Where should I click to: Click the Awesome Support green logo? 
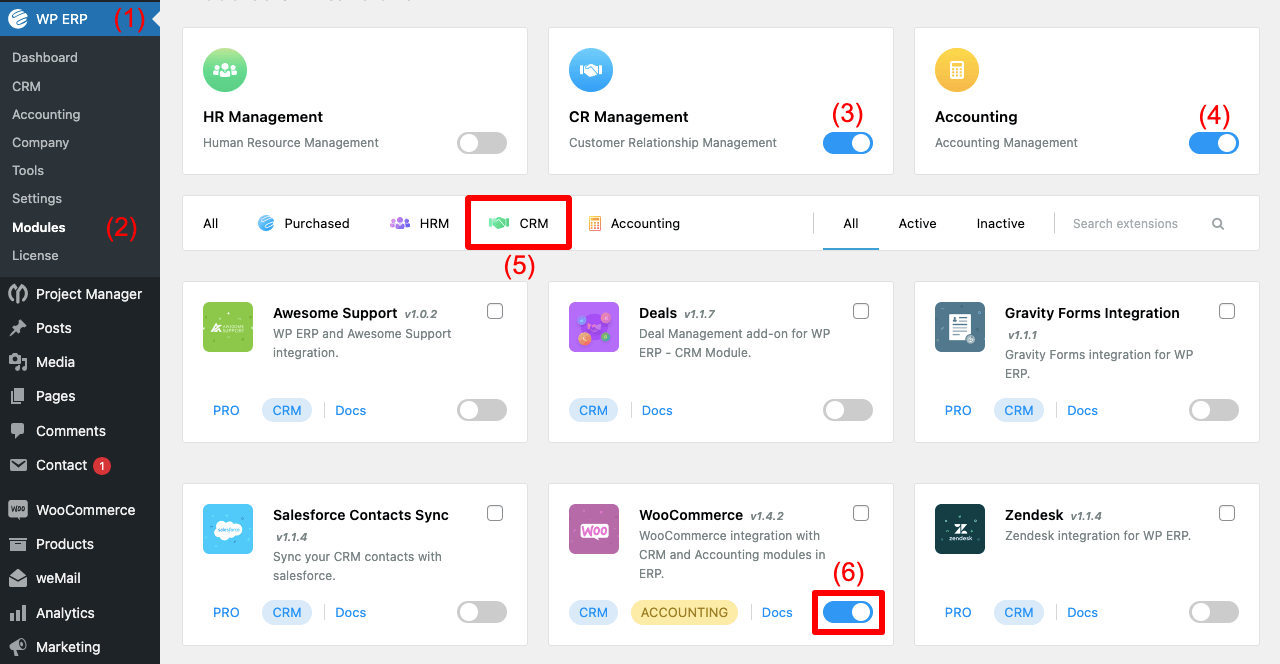point(228,327)
